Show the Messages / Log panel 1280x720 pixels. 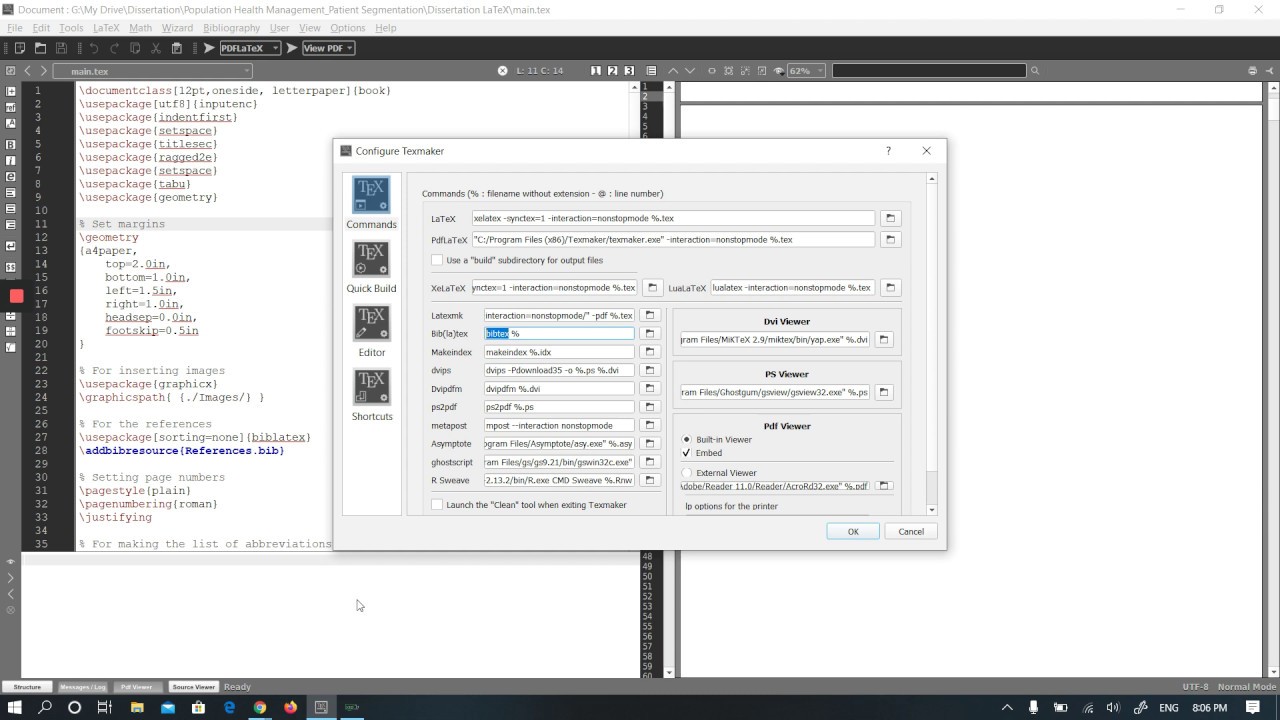82,687
